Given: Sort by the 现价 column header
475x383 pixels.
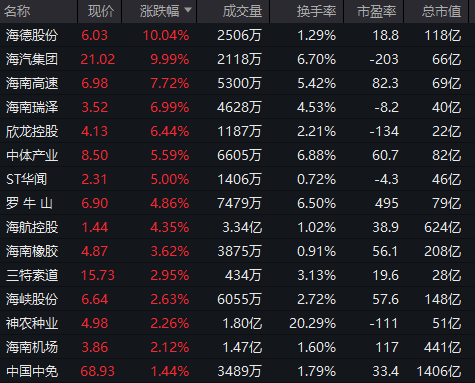Looking at the screenshot, I should coord(101,11).
